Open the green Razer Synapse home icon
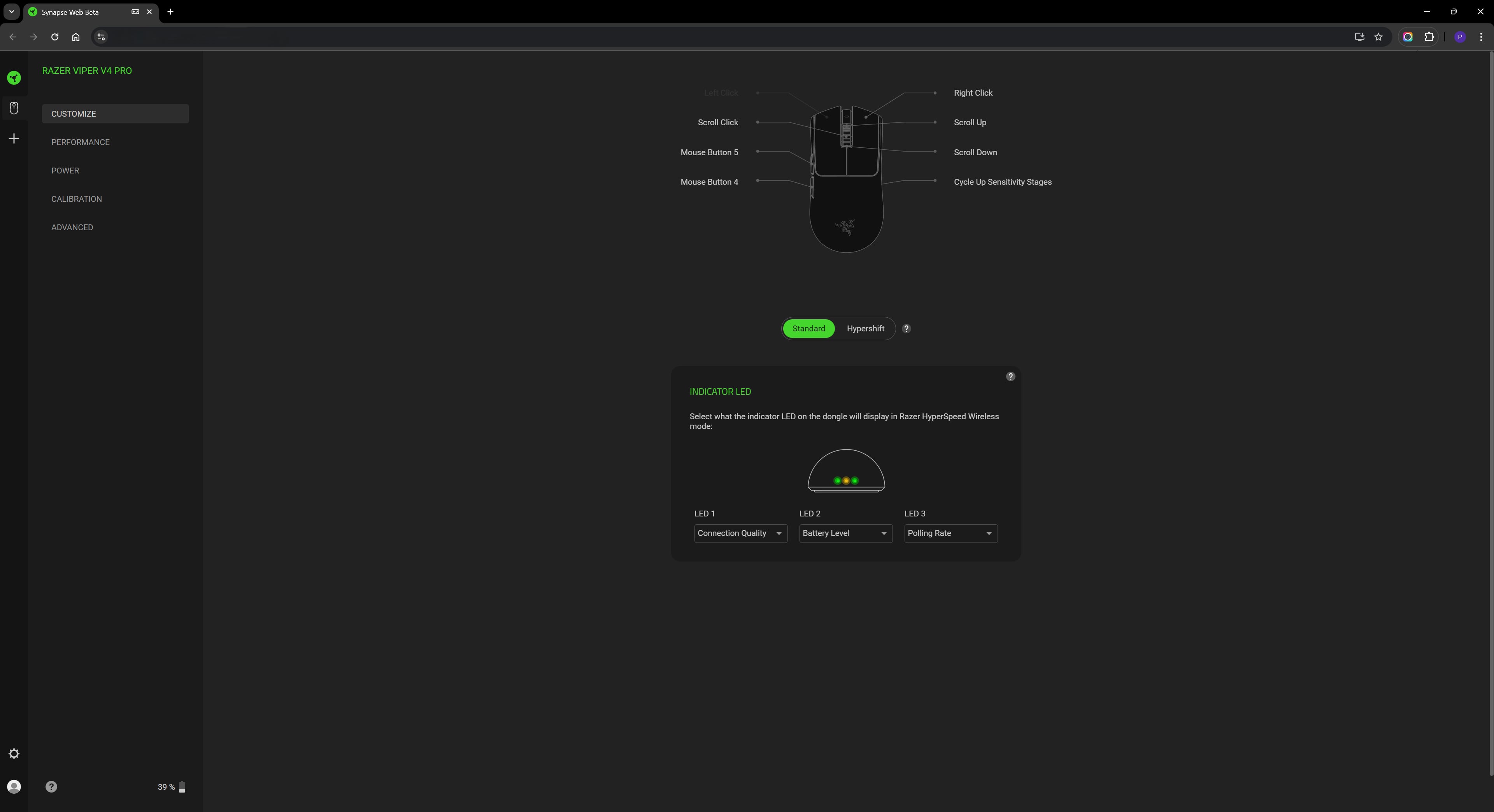Screen dimensions: 1494x812 [14, 78]
